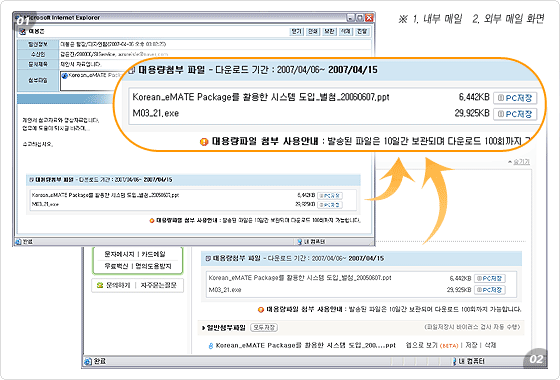Save M03_21.exe with PC저장 in window 01
This screenshot has height=380, width=560.
point(330,205)
